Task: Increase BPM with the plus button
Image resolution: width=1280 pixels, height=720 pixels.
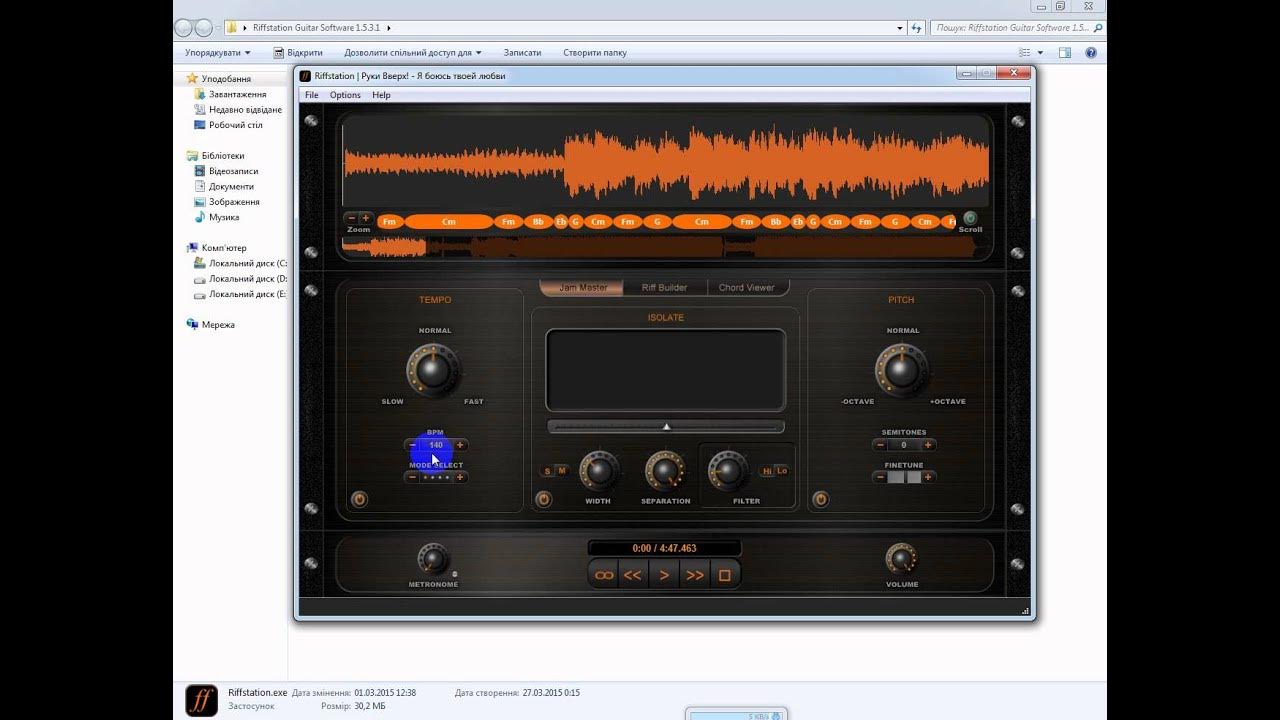Action: (x=460, y=445)
